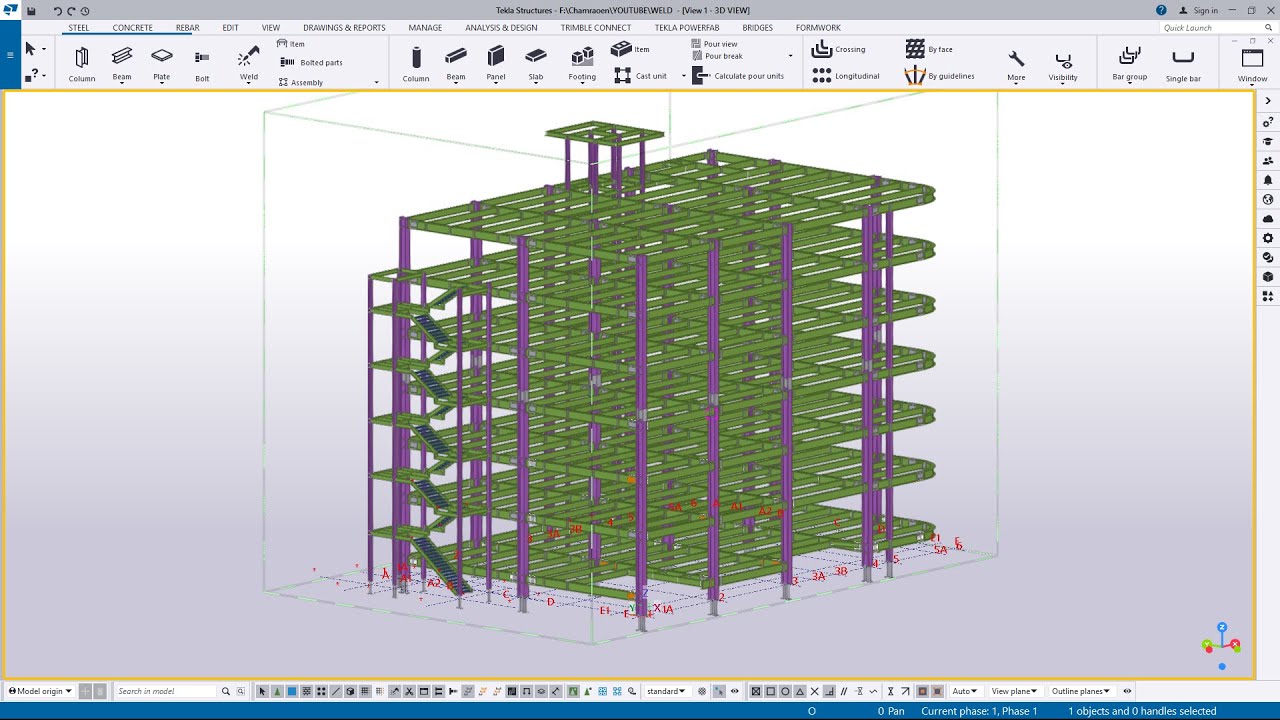The image size is (1280, 720).
Task: Open the standard selection filter dropdown
Action: pos(666,691)
